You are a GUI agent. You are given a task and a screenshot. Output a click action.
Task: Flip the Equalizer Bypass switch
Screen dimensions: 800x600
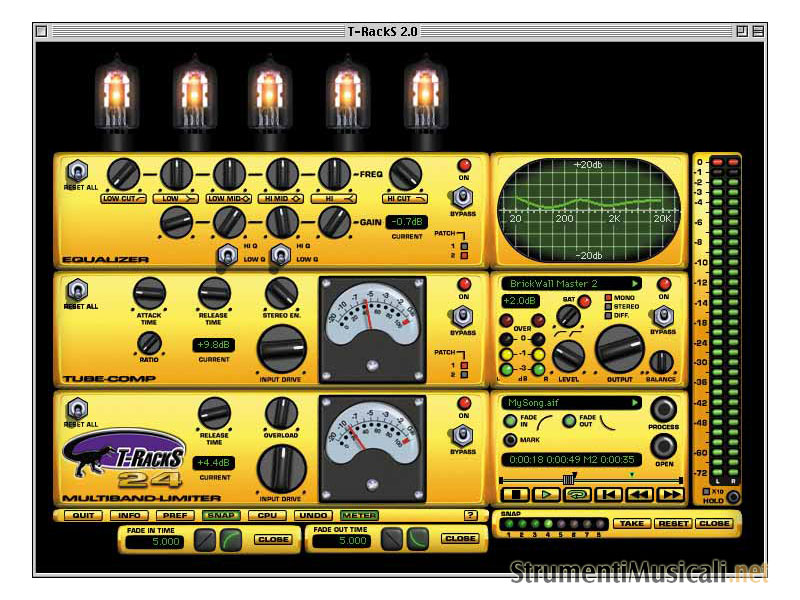(463, 196)
